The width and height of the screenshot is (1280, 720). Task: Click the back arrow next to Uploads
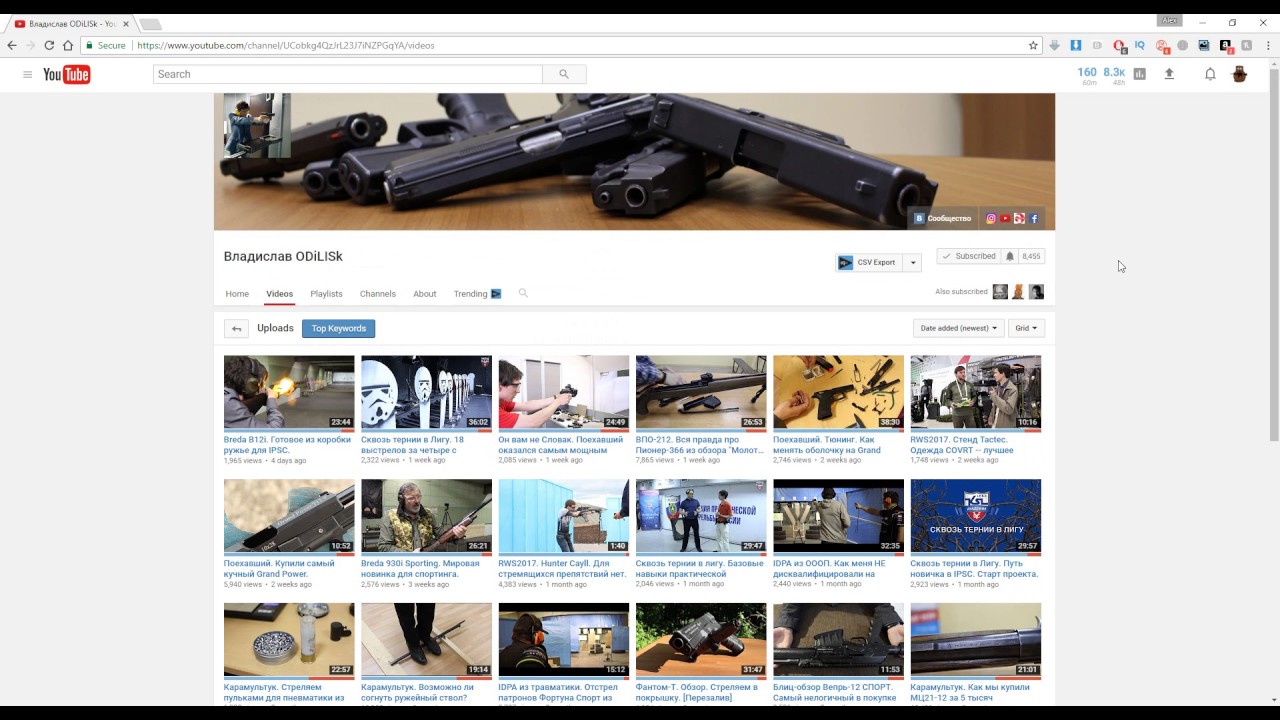pyautogui.click(x=236, y=328)
